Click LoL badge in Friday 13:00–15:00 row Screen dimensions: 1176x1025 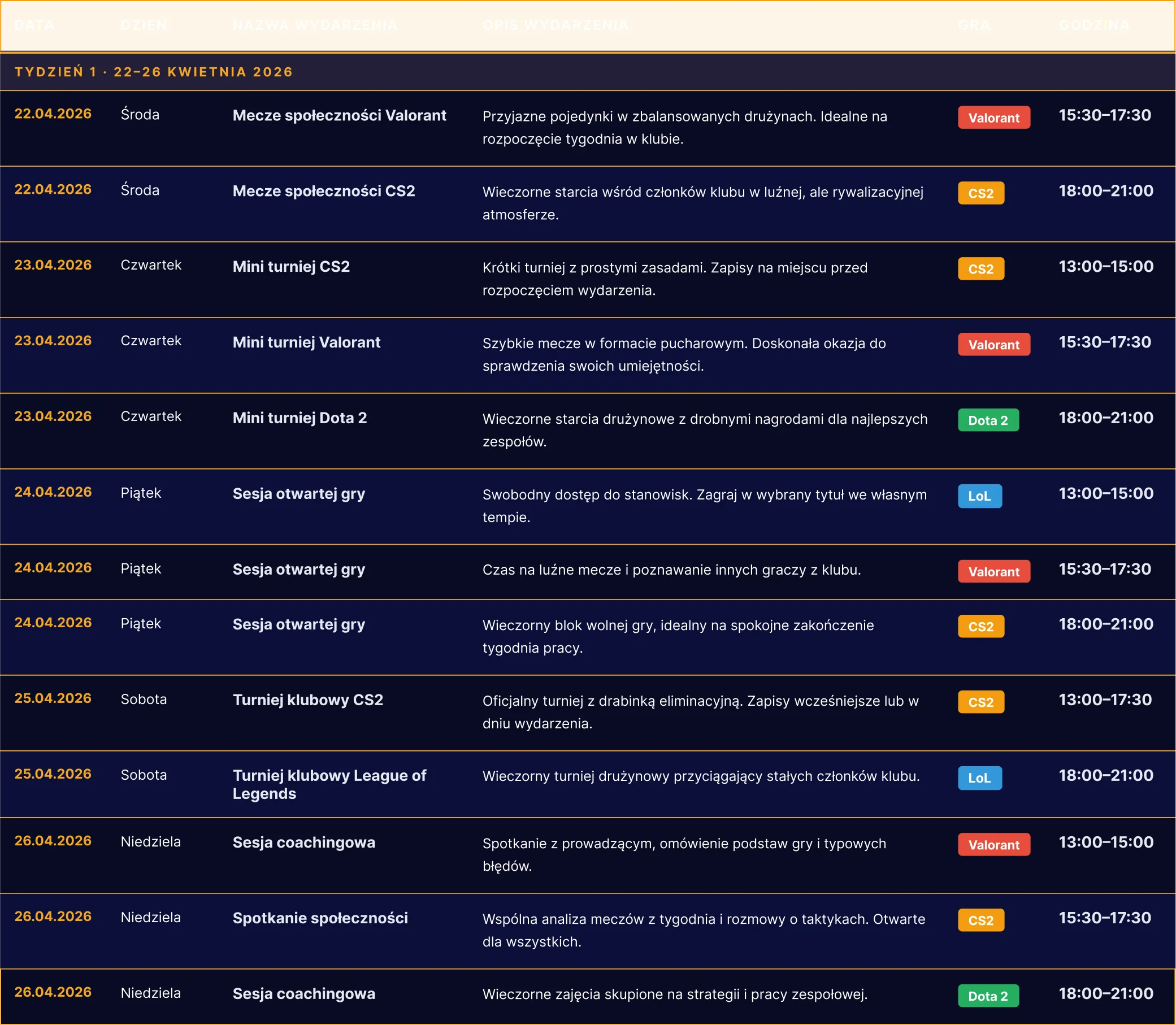click(980, 496)
